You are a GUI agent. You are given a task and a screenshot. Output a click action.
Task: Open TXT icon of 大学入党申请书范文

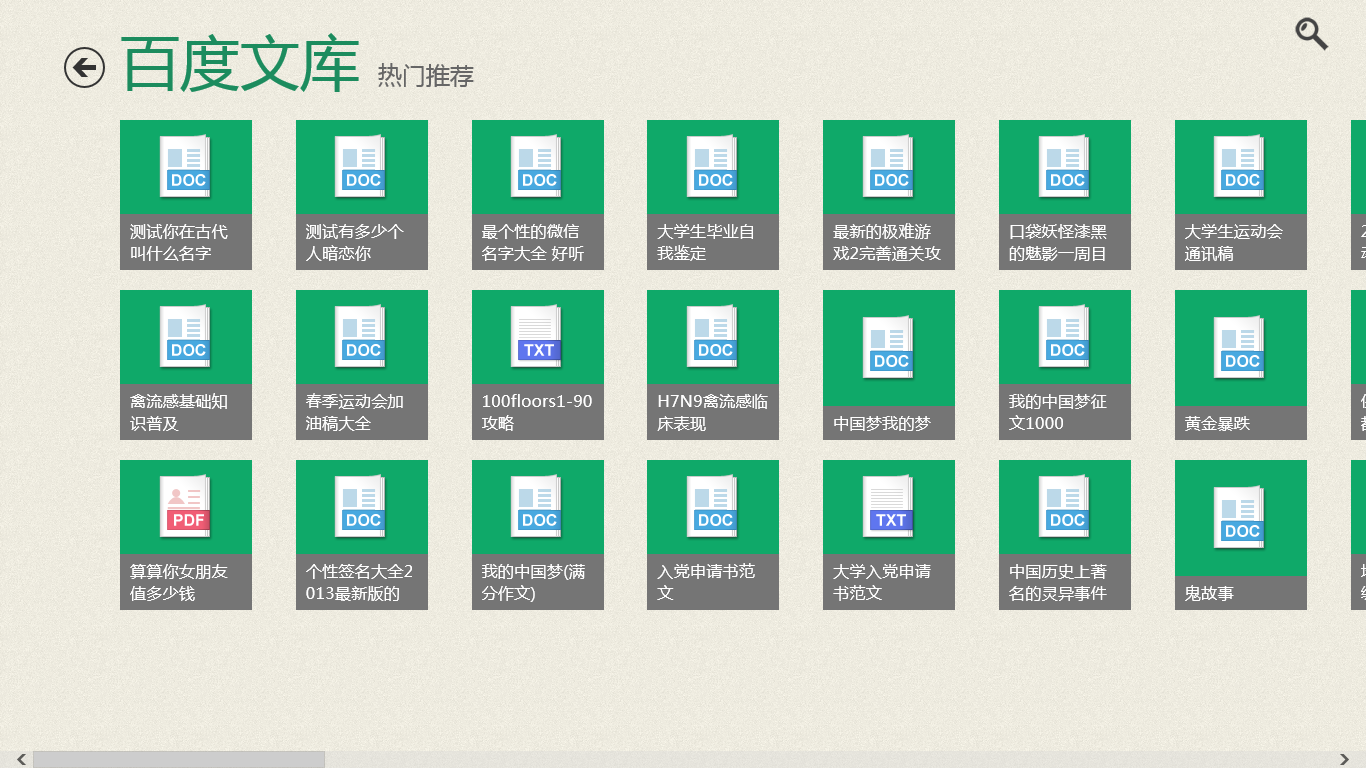point(889,506)
